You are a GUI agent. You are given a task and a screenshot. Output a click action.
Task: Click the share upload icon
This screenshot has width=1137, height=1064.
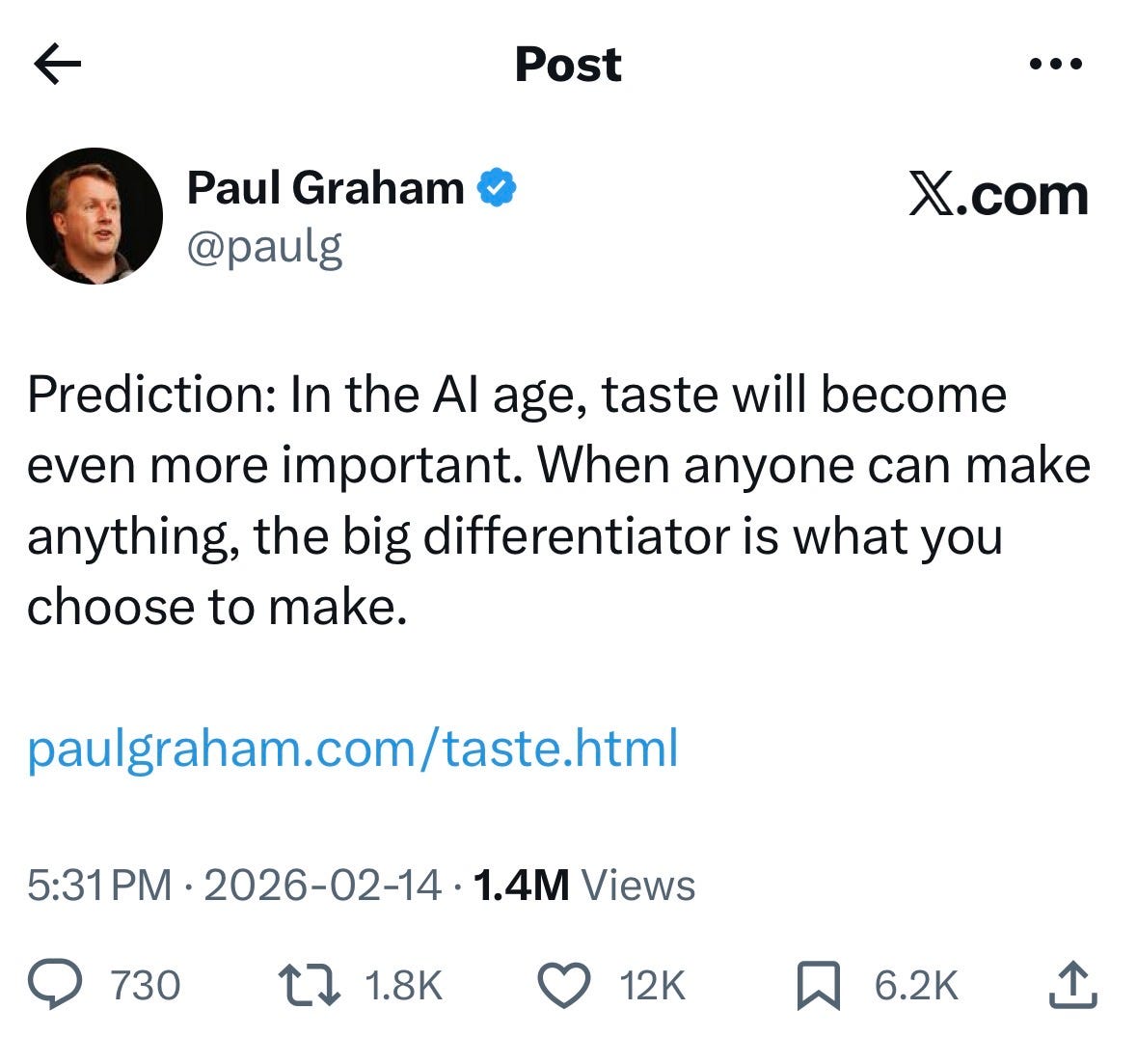pyautogui.click(x=1073, y=984)
